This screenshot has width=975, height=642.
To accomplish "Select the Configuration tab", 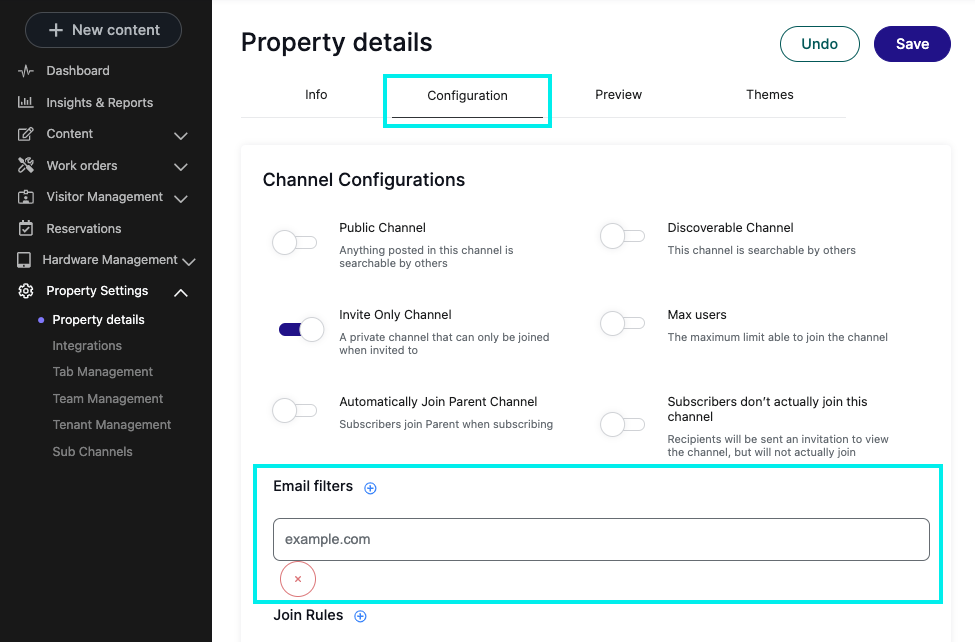I will (x=467, y=96).
